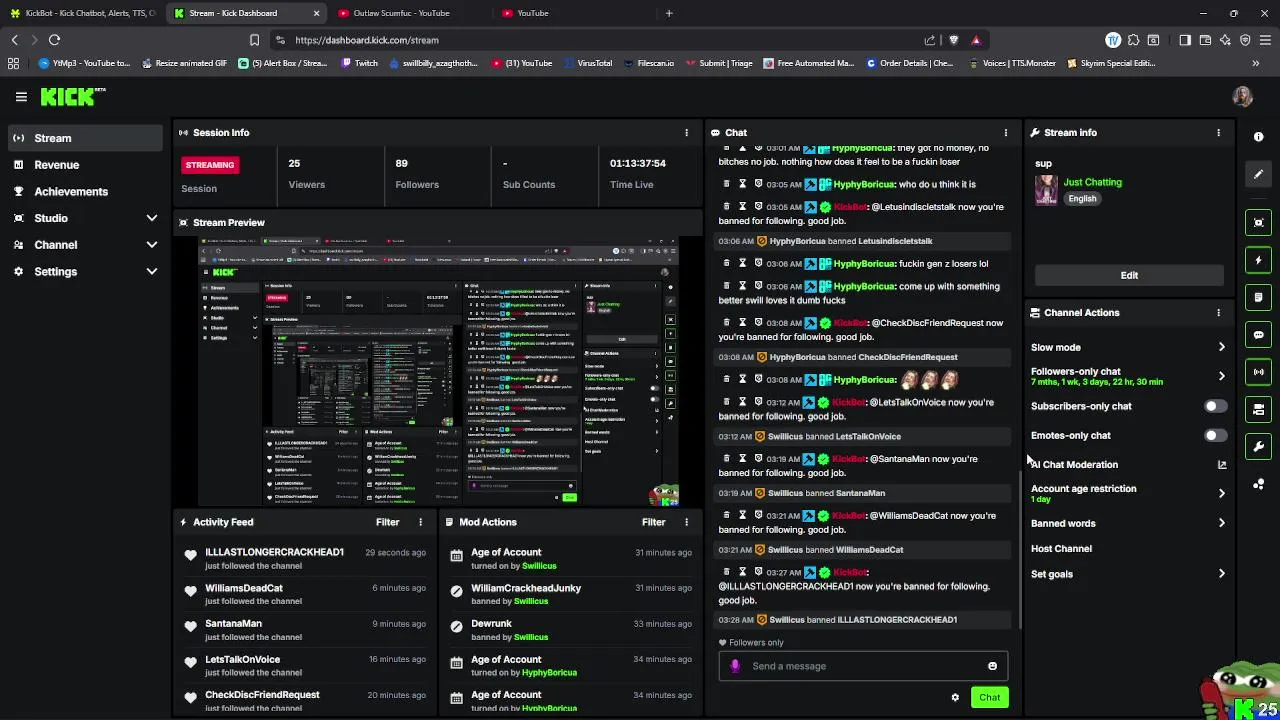Open the profile avatar at top right

(x=1242, y=97)
